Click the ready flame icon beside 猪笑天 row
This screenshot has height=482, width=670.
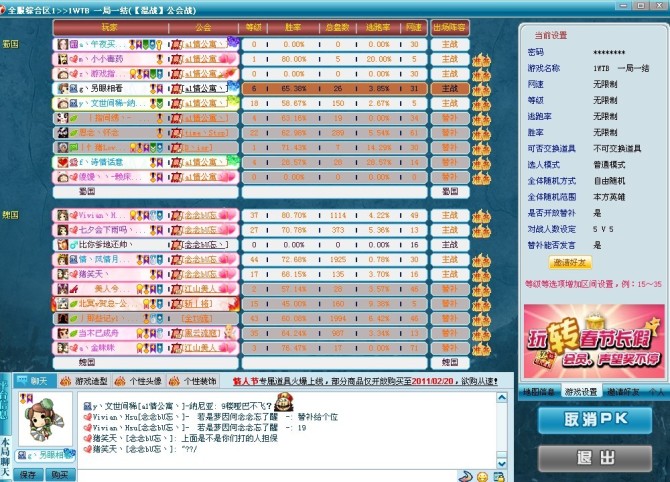click(482, 275)
